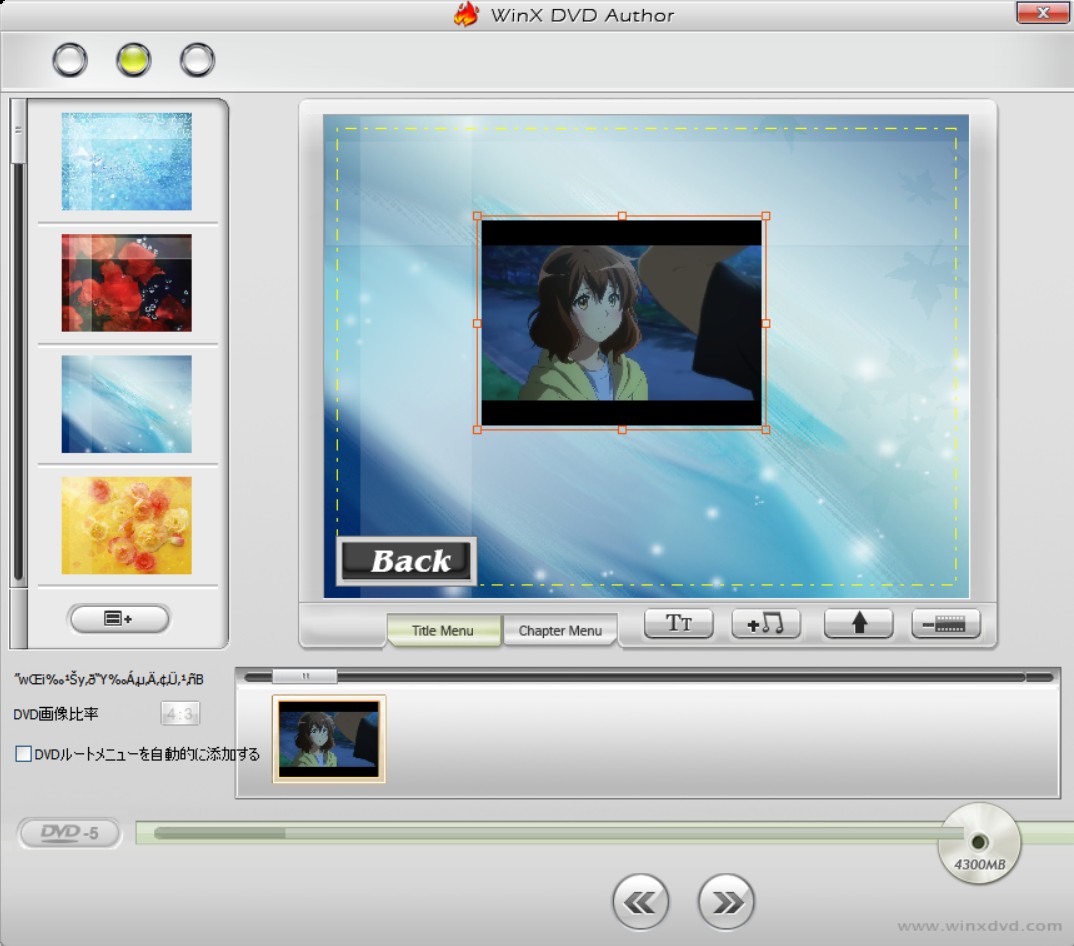Go to the previous step with back arrows
Viewport: 1074px width, 946px height.
[640, 901]
